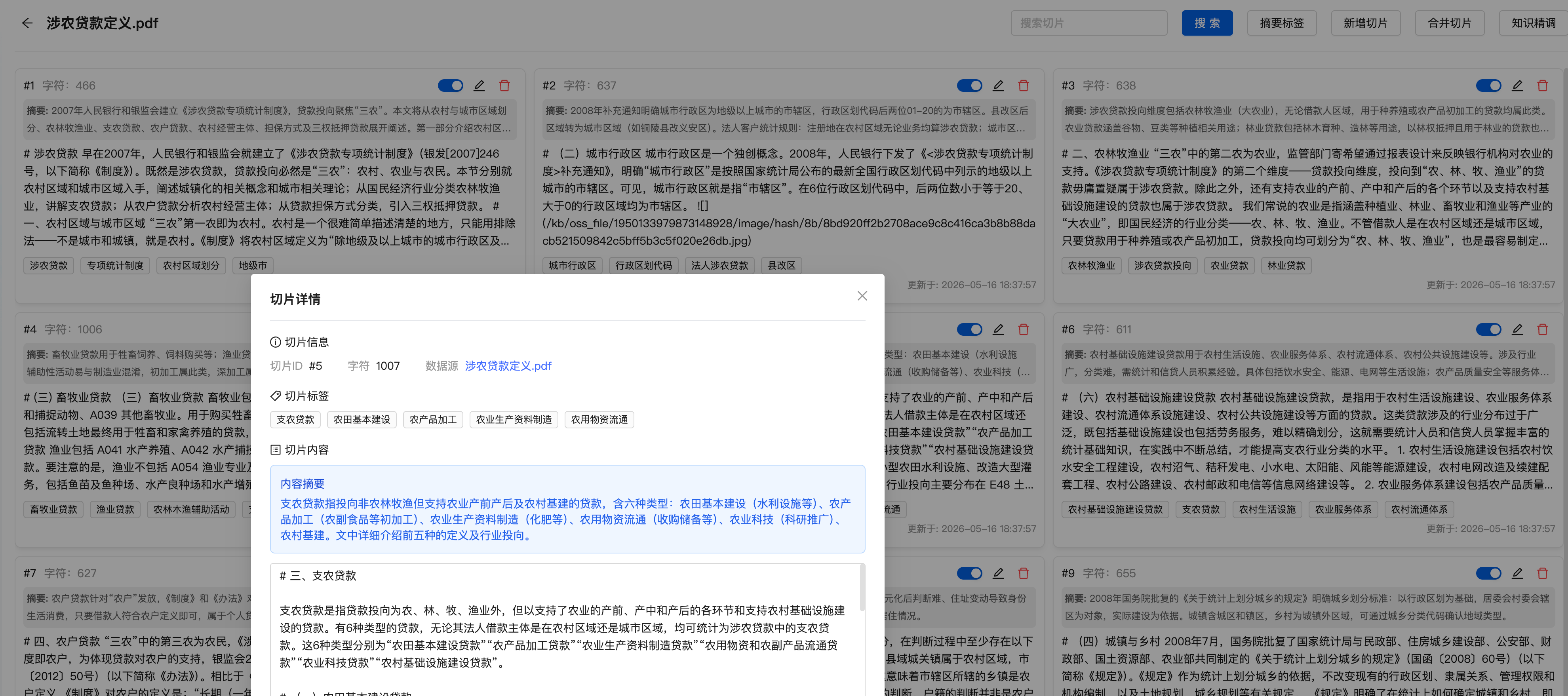The width and height of the screenshot is (1568, 696).
Task: Select the 农田基本建设 tag in dialog
Action: pos(362,420)
